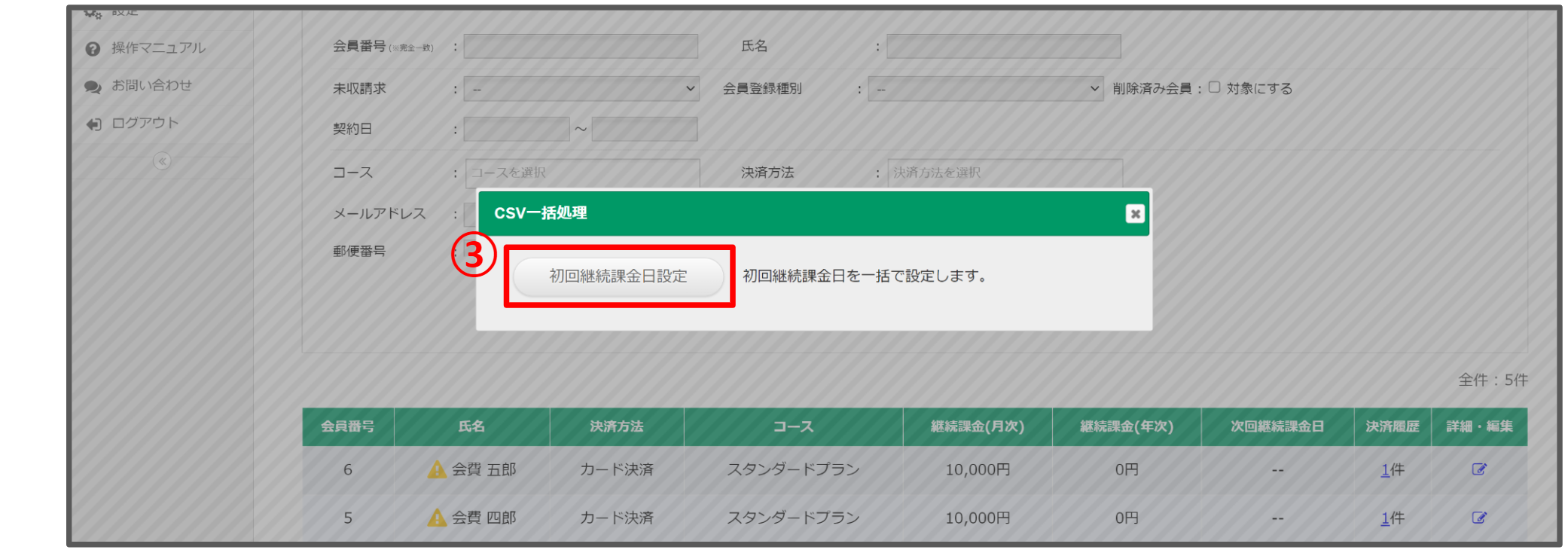The width and height of the screenshot is (1568, 556).
Task: Tick the 削除済み会員 対象にする checkbox
Action: [x=1214, y=87]
